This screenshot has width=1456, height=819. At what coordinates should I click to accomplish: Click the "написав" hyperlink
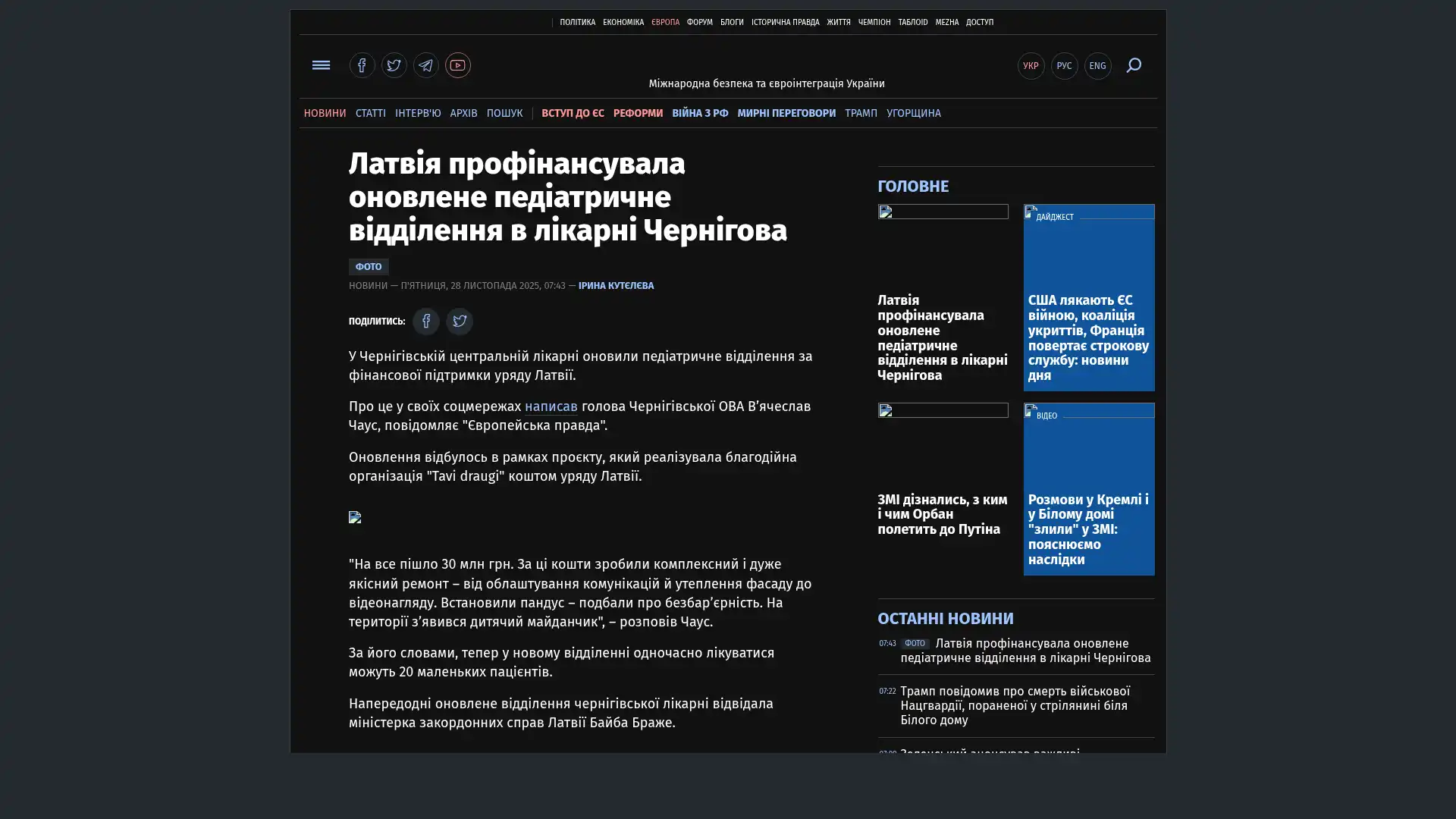551,406
